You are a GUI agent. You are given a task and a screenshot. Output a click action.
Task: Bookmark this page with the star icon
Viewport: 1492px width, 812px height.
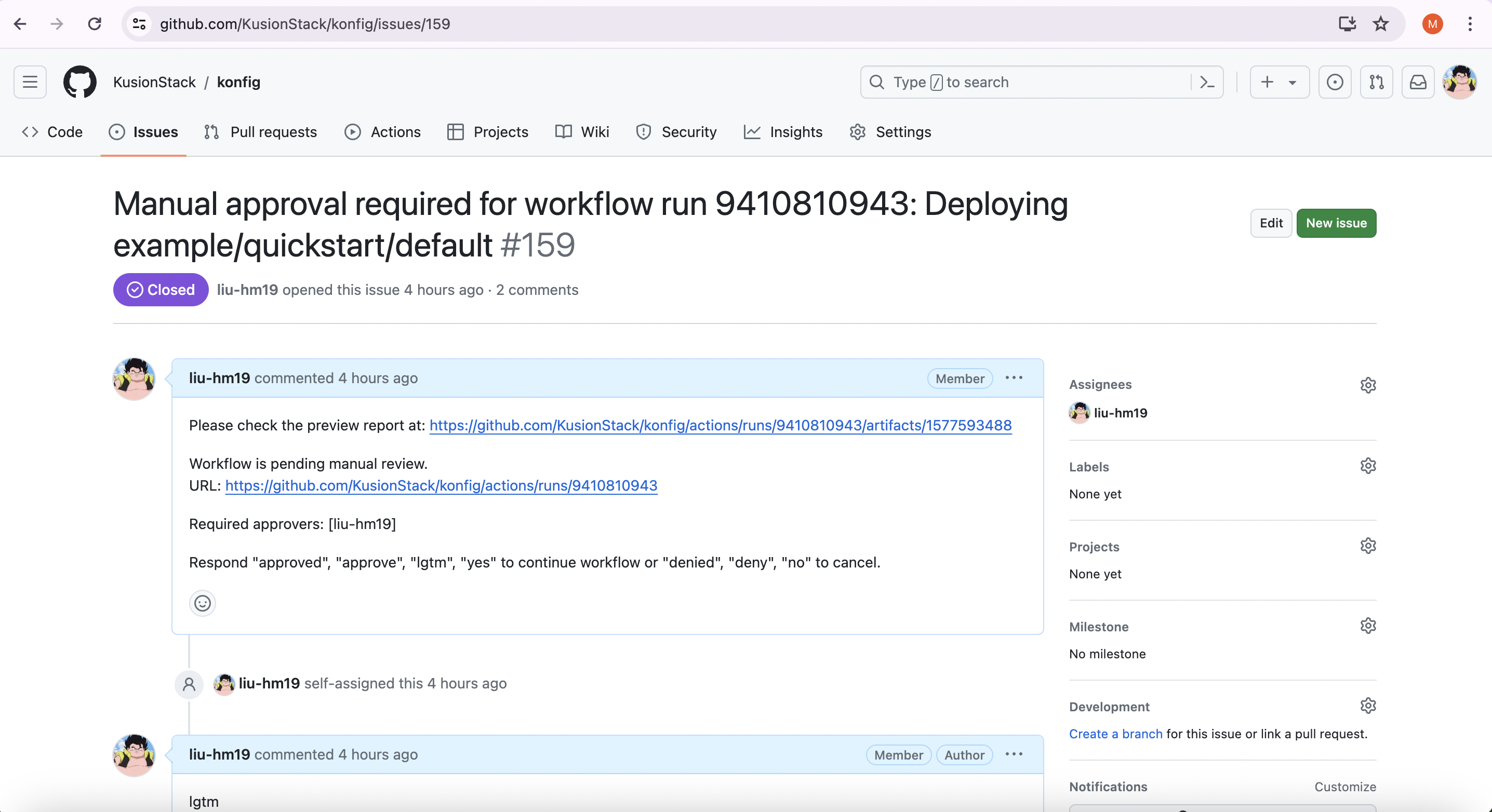click(x=1380, y=24)
